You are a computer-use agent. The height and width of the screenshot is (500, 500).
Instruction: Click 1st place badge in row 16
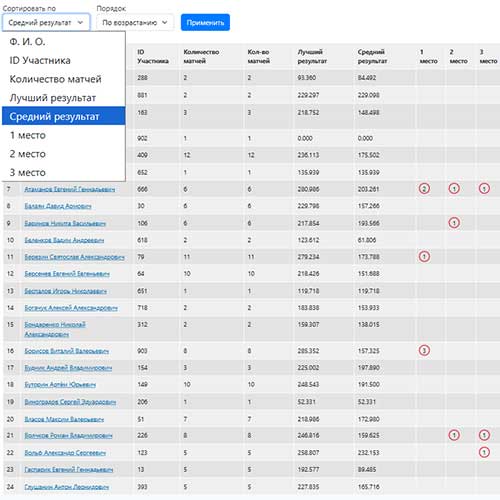pos(424,350)
